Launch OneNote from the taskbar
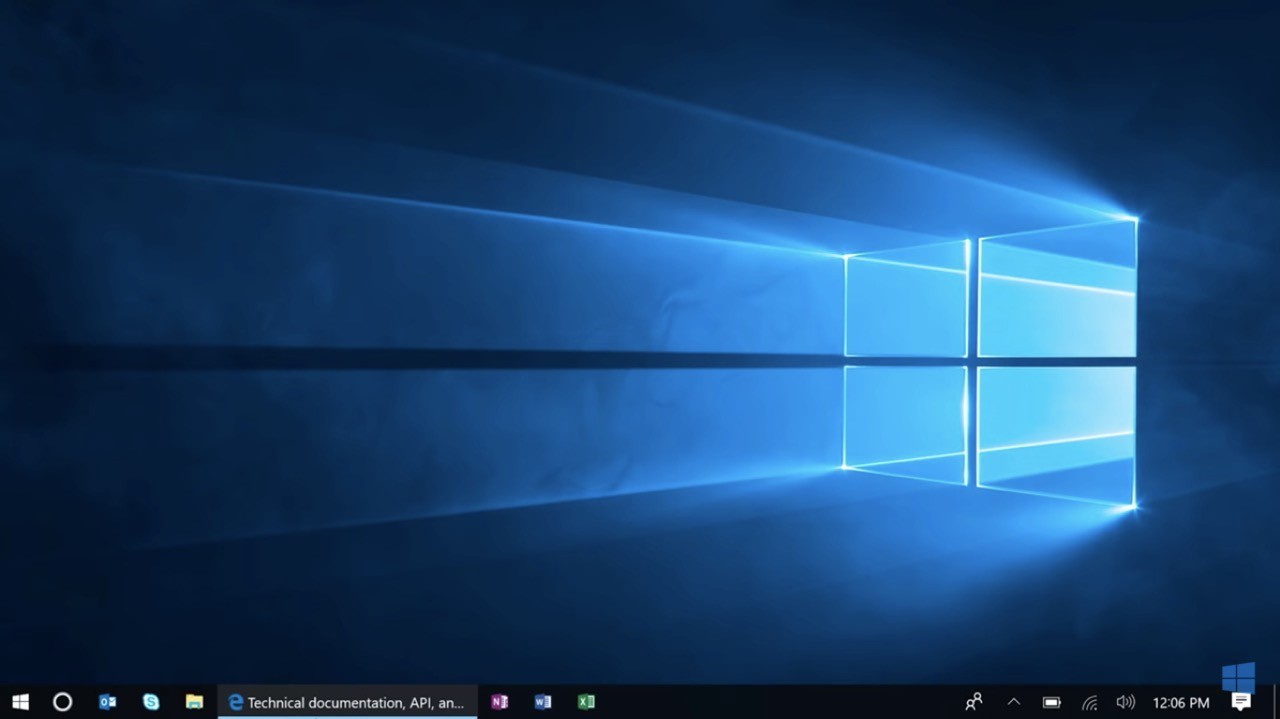The width and height of the screenshot is (1280, 719). click(x=499, y=702)
